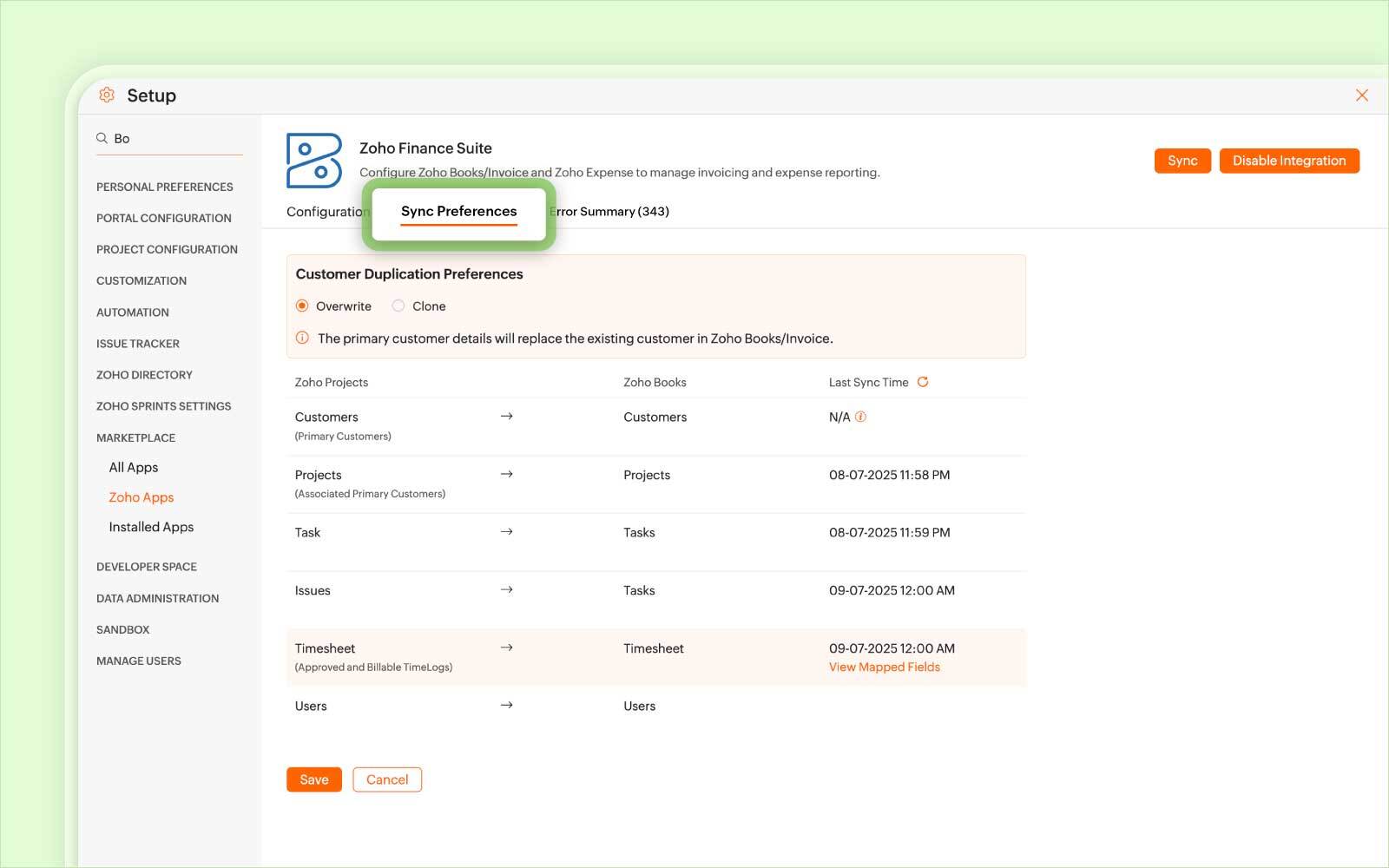Click the arrow icon in the Issues row
Viewport: 1389px width, 868px height.
point(507,589)
